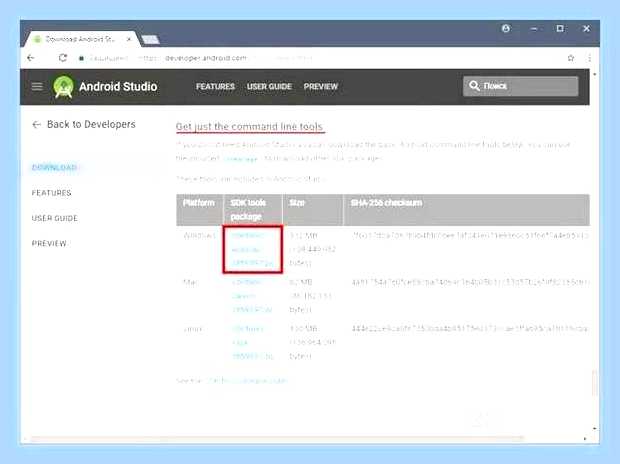Download the Windows SDK tools package link
The width and height of the screenshot is (620, 464).
coord(252,249)
